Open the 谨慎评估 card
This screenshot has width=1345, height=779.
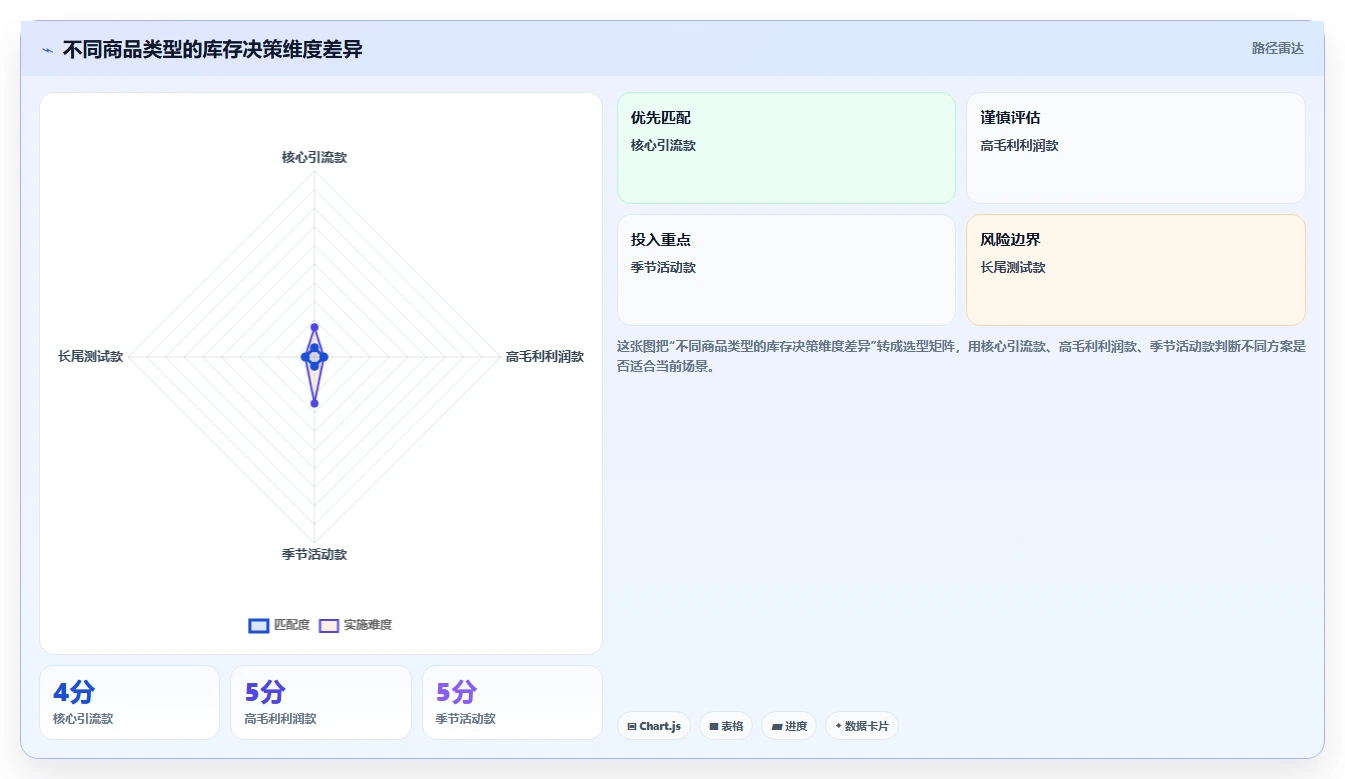1135,148
